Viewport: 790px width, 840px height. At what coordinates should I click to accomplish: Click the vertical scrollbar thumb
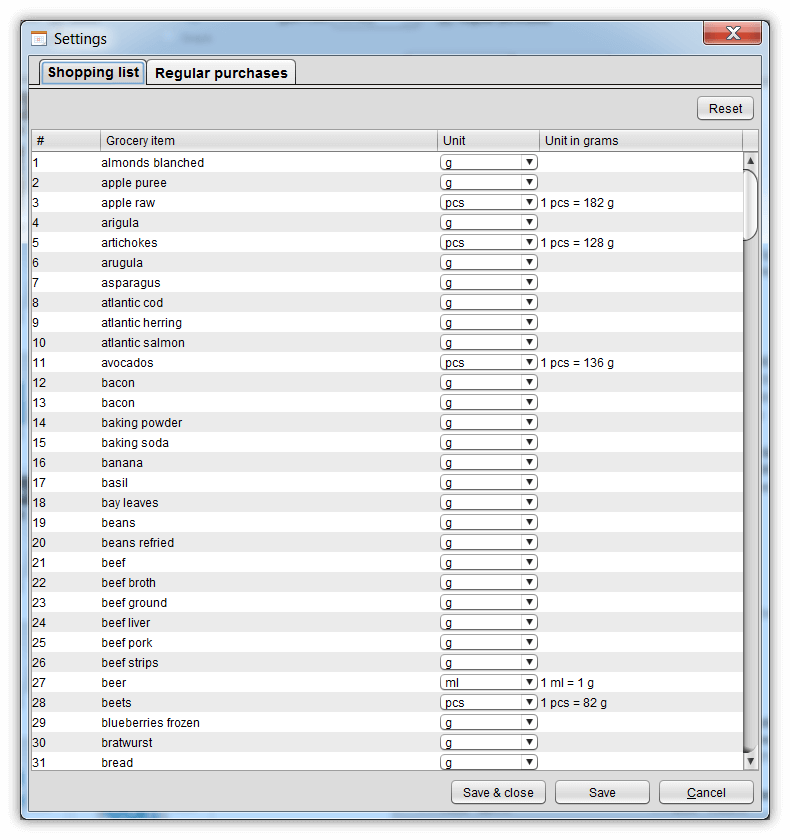coord(751,205)
